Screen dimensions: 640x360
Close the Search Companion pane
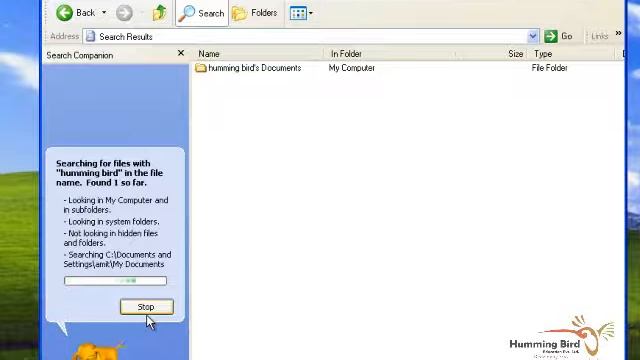pyautogui.click(x=181, y=53)
